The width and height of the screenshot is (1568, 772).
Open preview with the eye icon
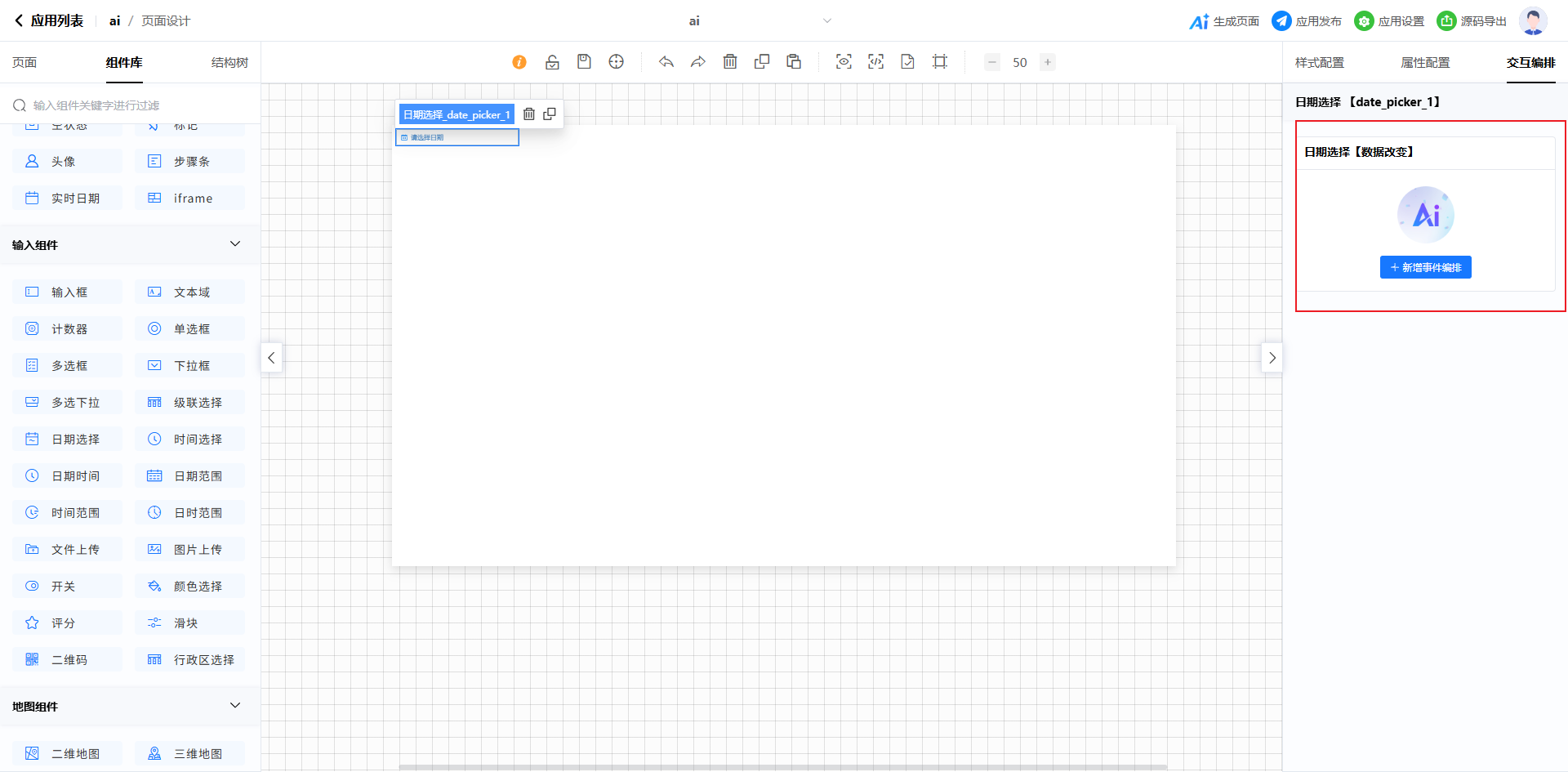[844, 62]
